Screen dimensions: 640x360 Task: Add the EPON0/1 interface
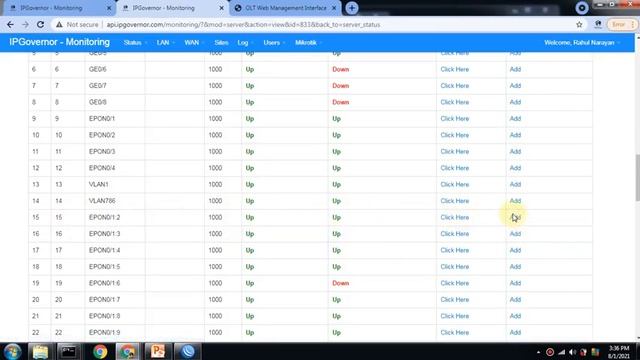tap(515, 119)
